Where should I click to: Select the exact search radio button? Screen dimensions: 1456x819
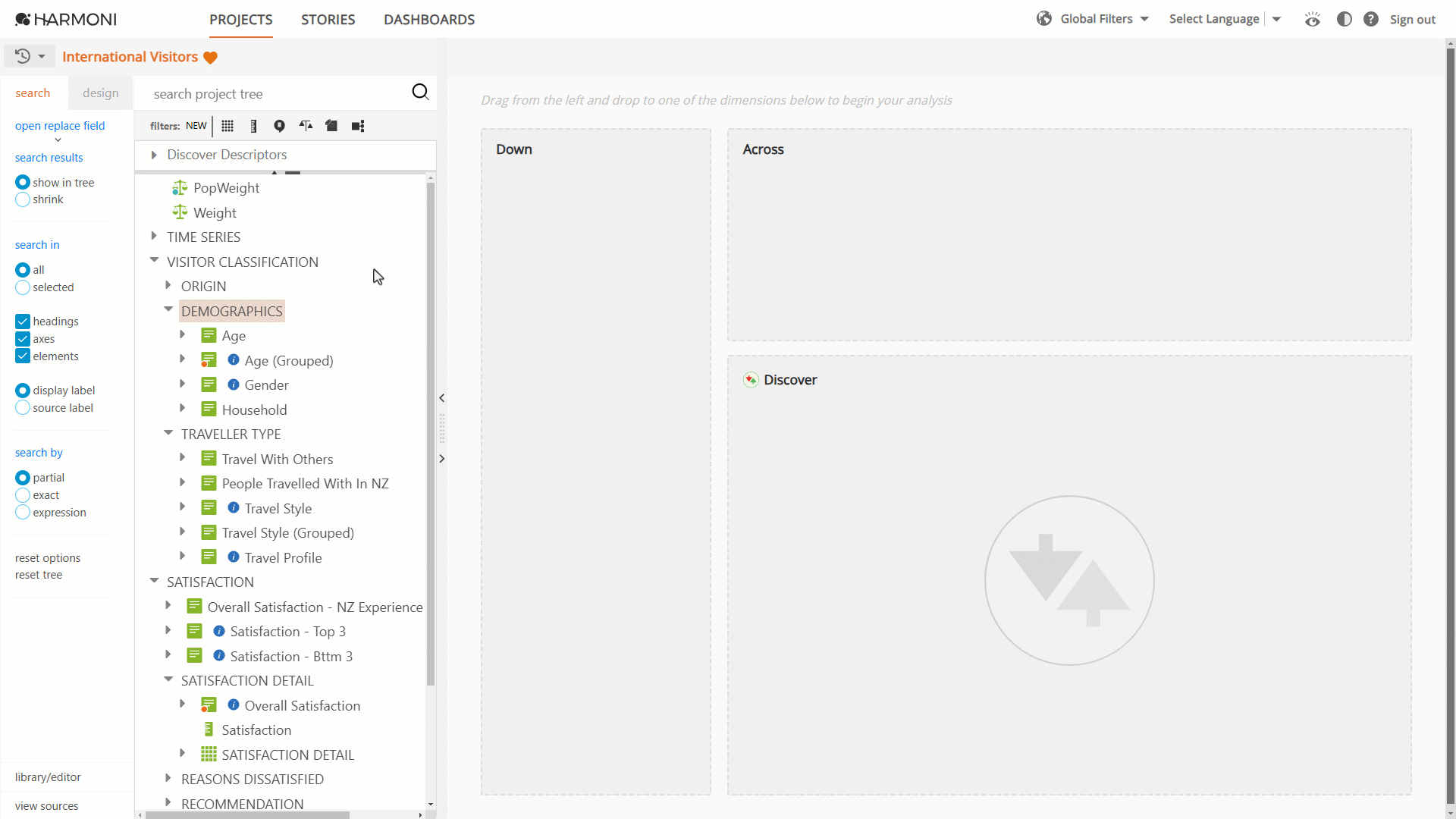(23, 495)
